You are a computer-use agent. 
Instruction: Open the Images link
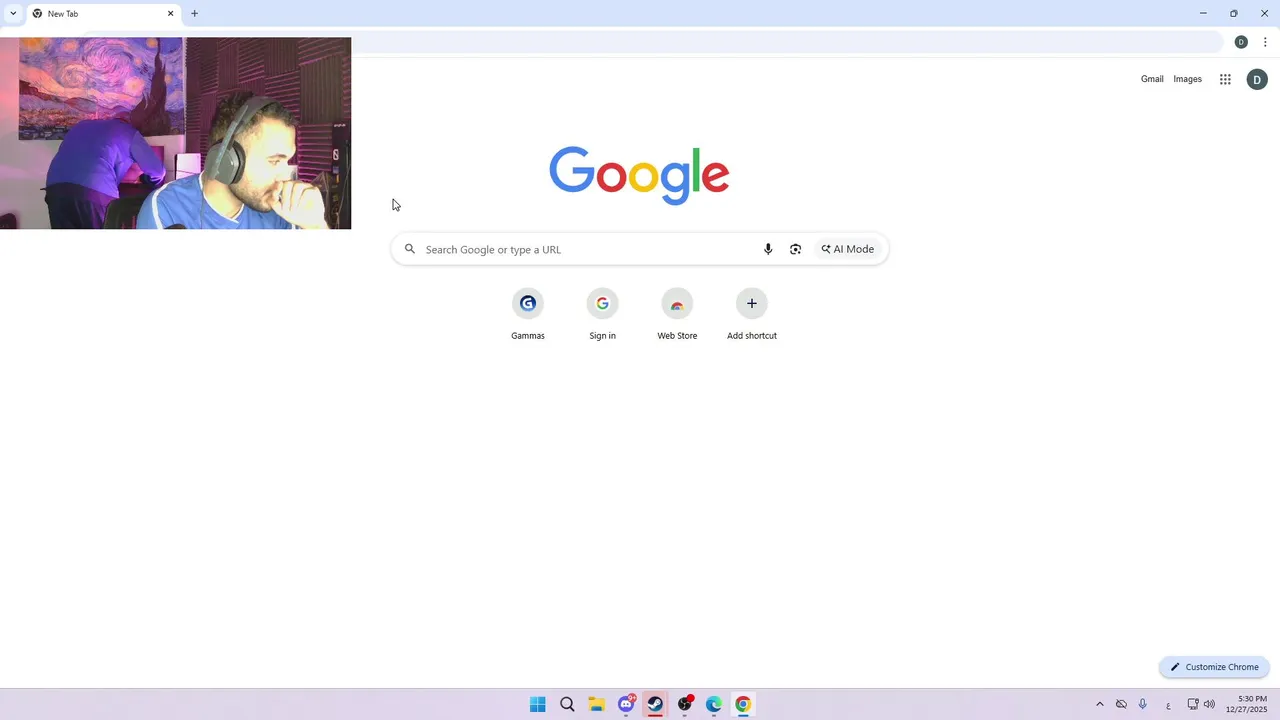(x=1187, y=79)
